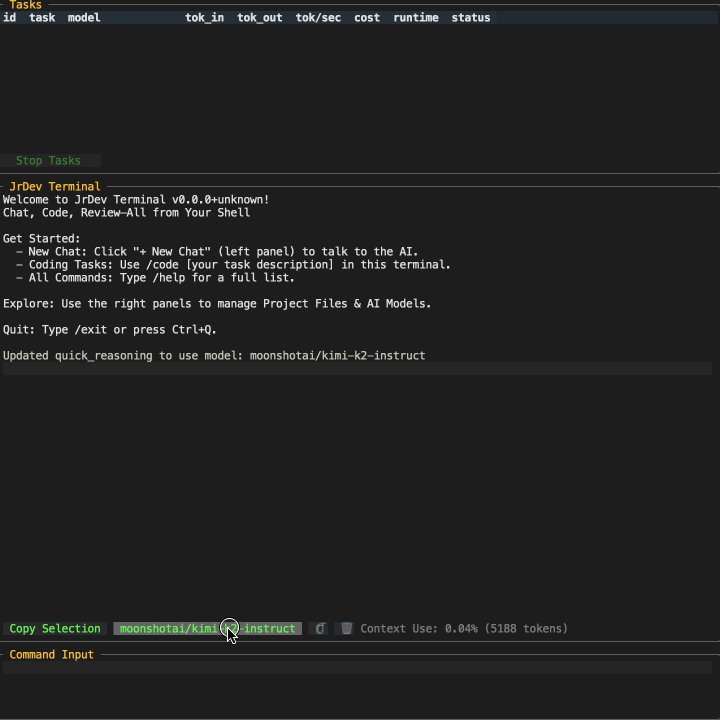The image size is (720, 720).
Task: Click the 'Quit: Type /exit' line
Action: tap(110, 329)
